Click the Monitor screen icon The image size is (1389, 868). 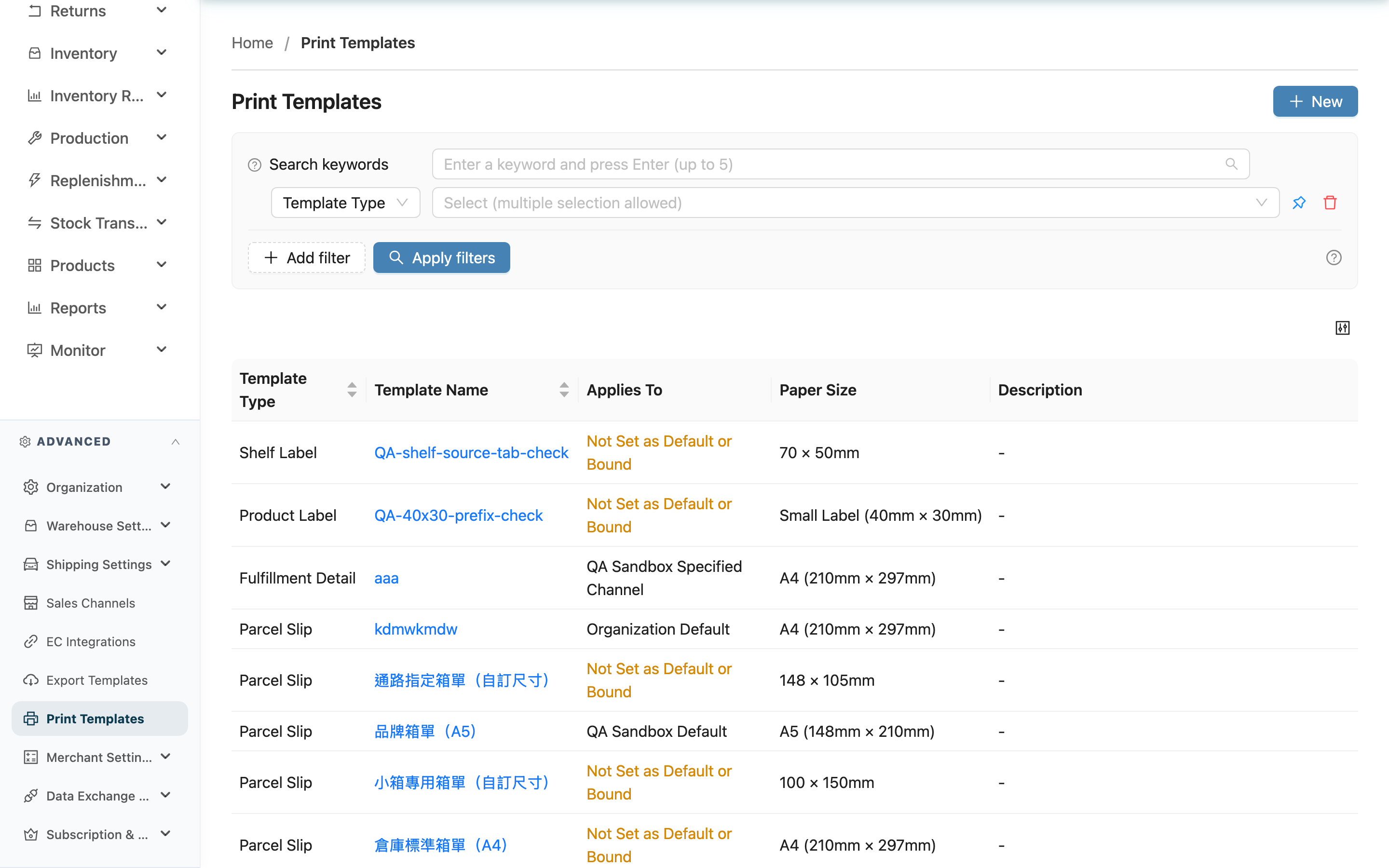click(34, 350)
